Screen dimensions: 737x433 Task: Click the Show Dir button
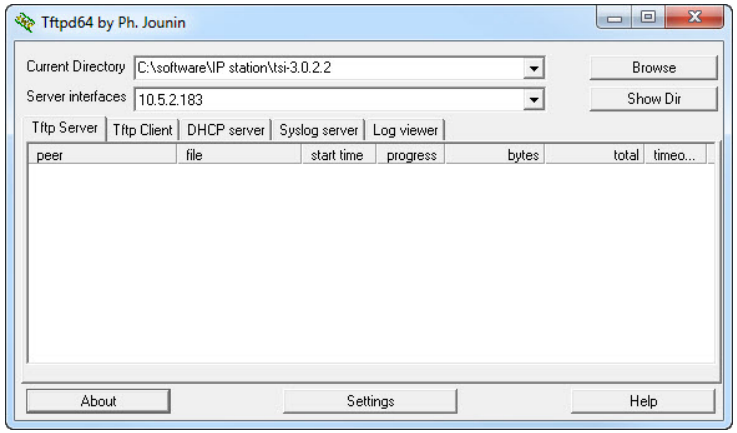pos(653,99)
